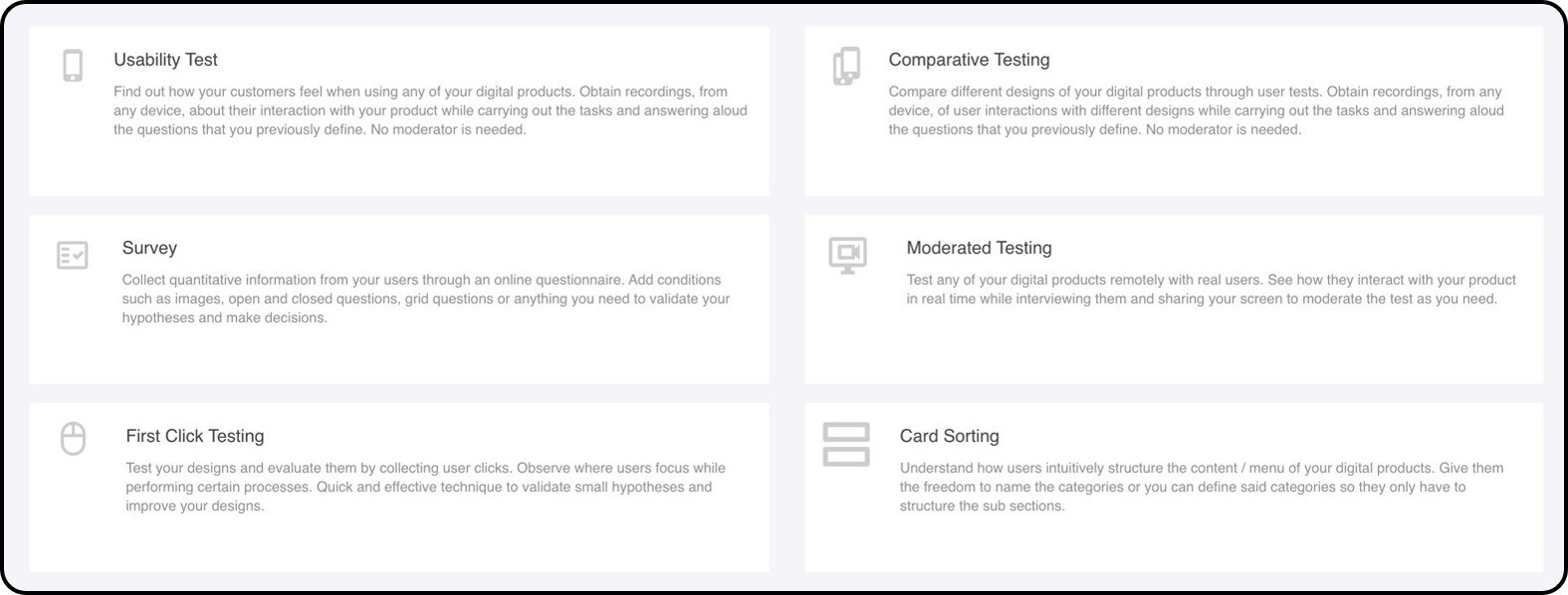The image size is (1568, 595).
Task: Click the Comparative Testing description text
Action: (x=1196, y=110)
